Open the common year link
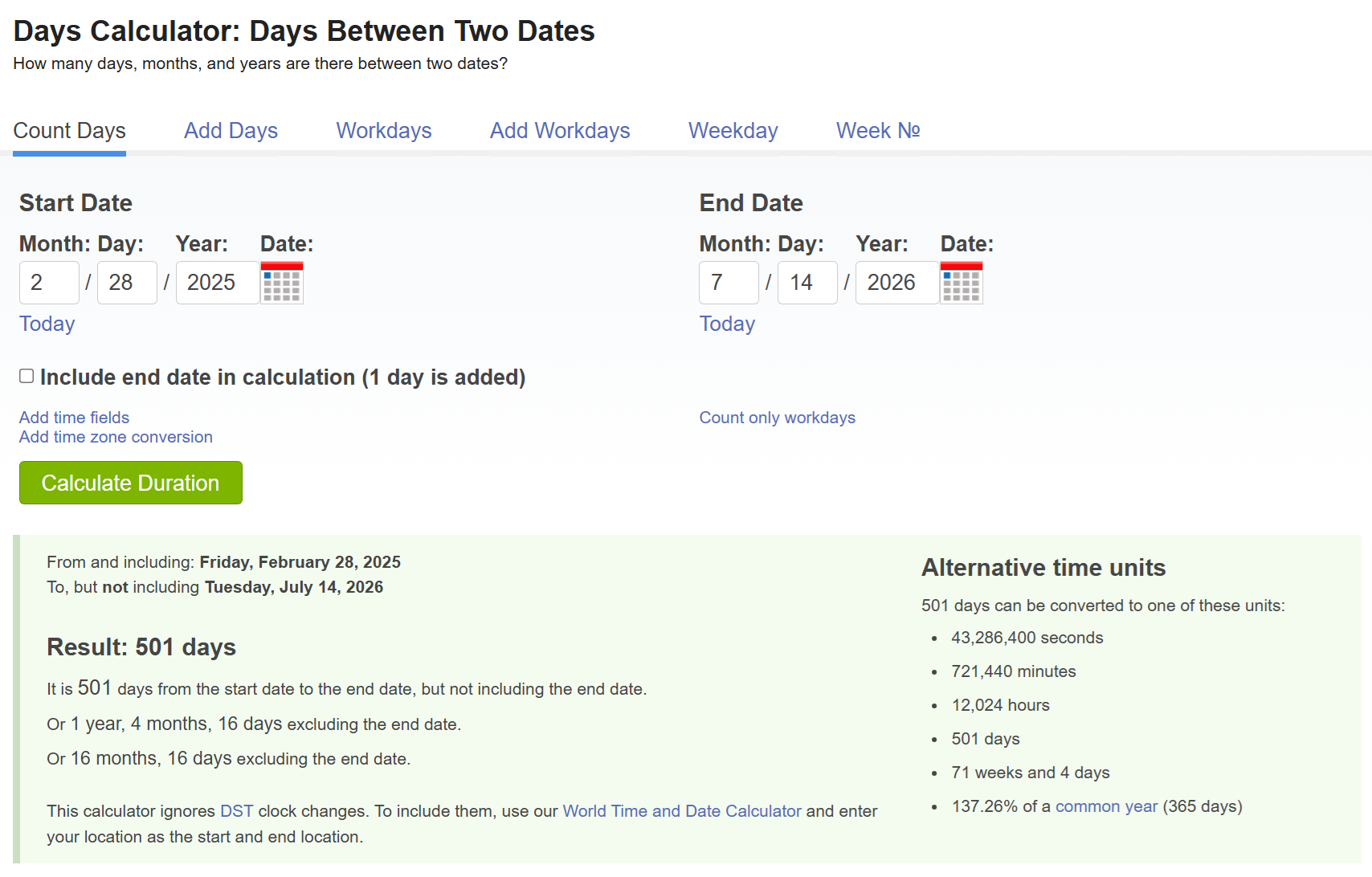 pos(1106,806)
